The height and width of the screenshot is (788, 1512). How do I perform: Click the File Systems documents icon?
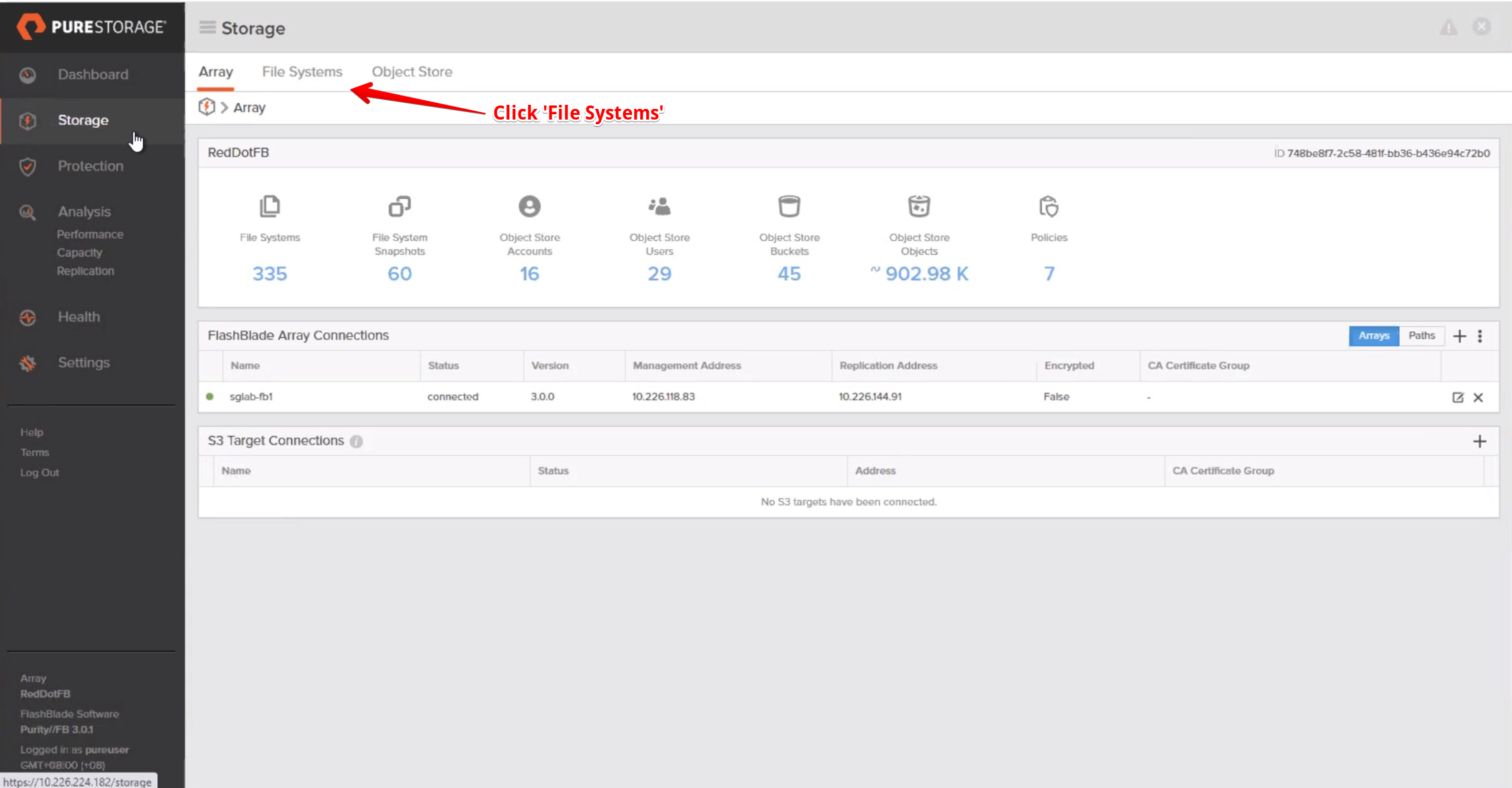(269, 206)
